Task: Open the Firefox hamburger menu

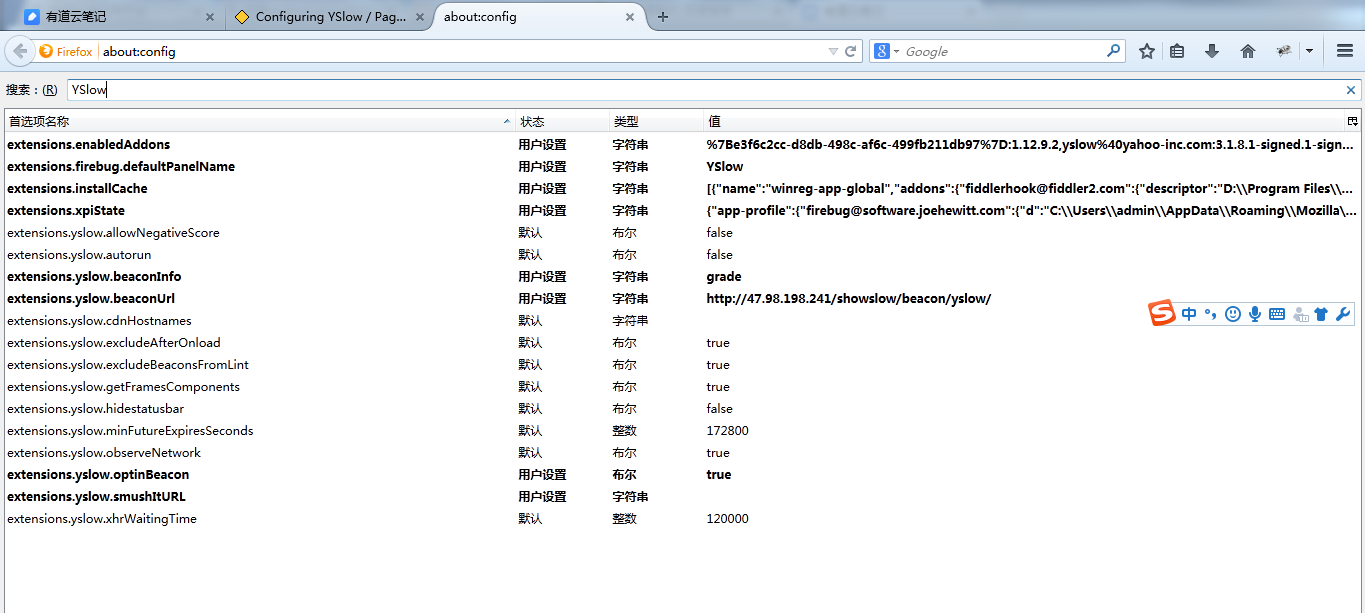Action: click(1345, 51)
